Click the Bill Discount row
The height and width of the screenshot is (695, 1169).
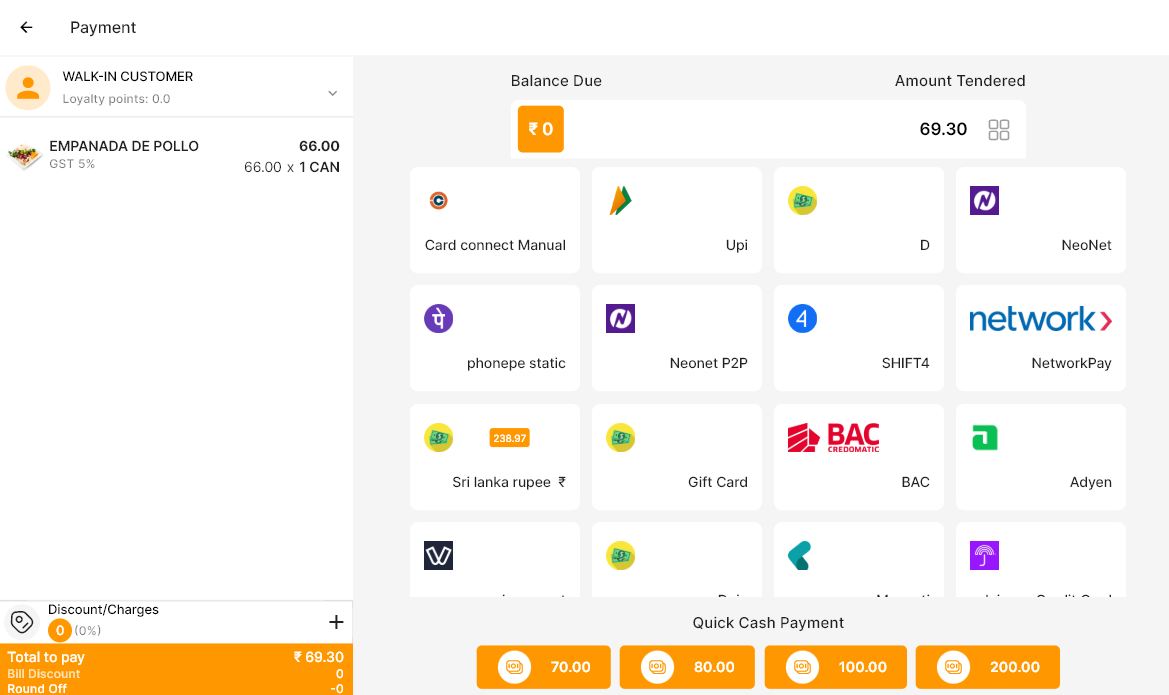(x=176, y=674)
